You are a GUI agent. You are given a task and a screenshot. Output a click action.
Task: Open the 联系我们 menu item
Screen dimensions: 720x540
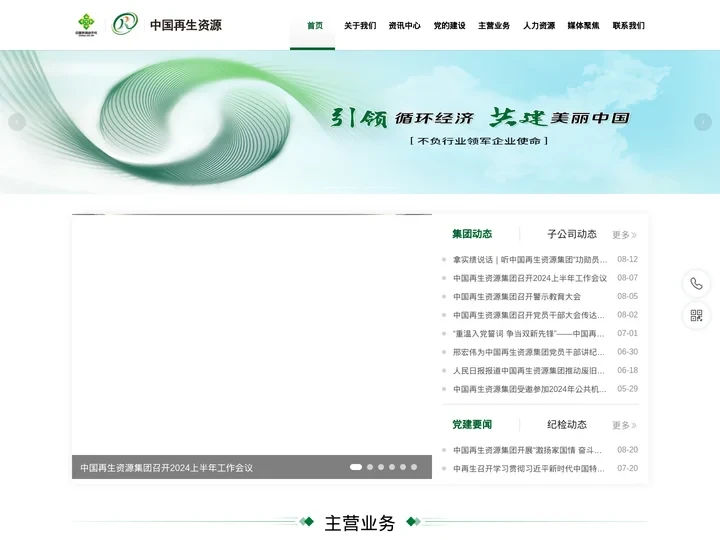629,26
